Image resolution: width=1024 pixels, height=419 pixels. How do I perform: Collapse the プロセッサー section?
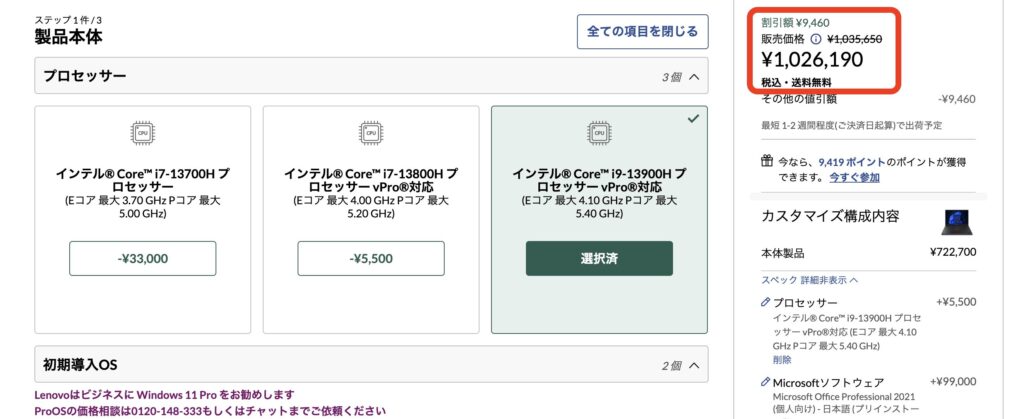(694, 76)
